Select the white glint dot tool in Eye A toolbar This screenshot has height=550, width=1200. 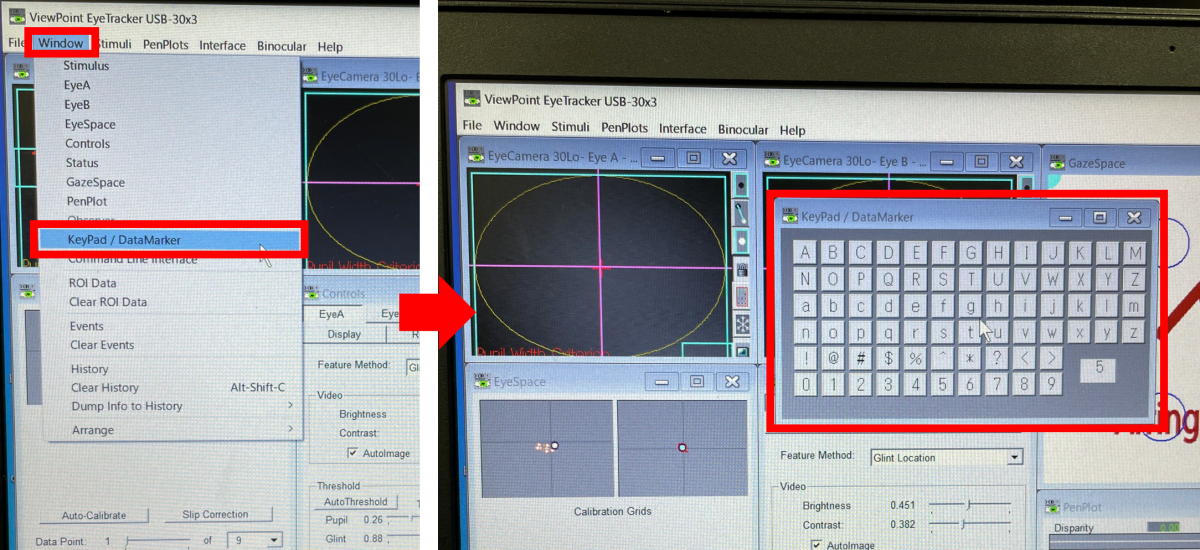(741, 241)
